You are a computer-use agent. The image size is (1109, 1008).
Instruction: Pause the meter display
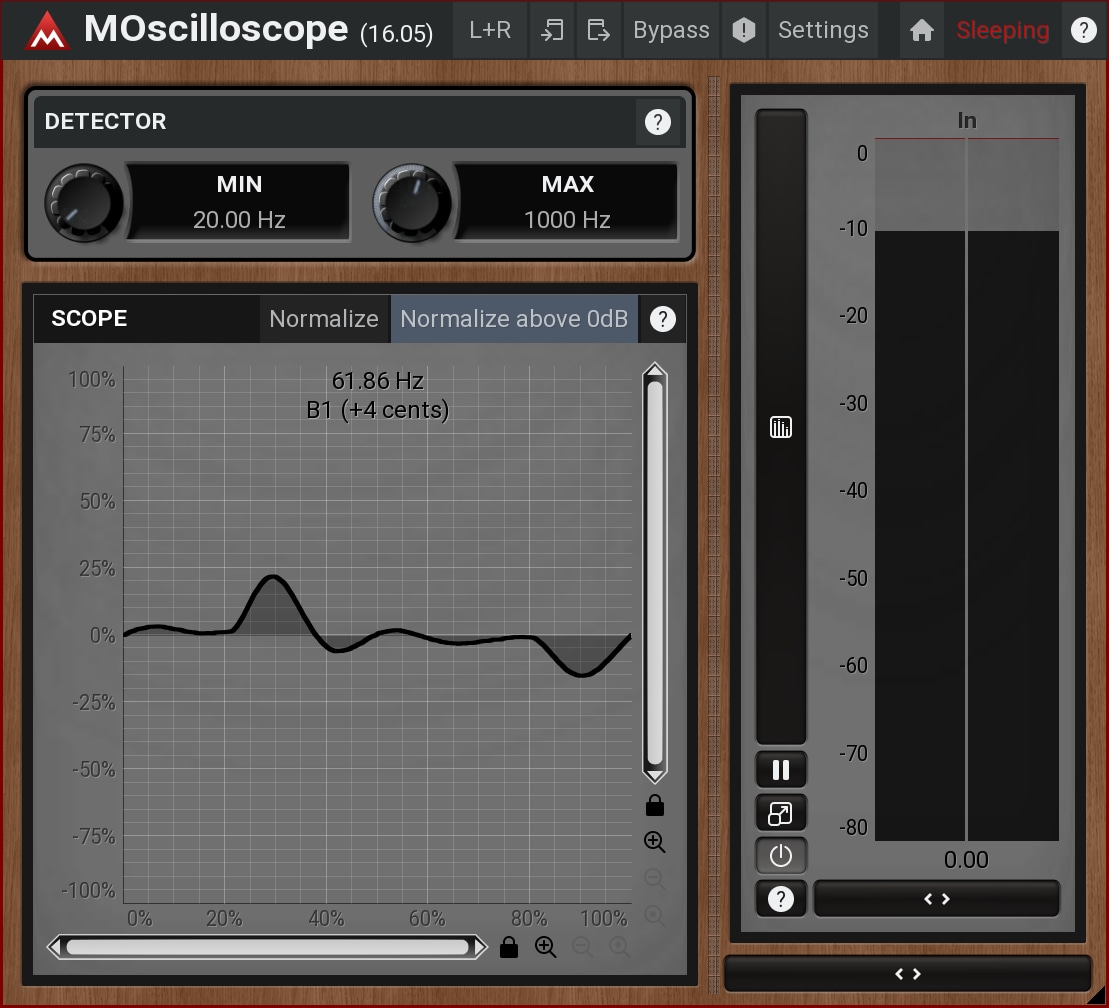tap(781, 770)
